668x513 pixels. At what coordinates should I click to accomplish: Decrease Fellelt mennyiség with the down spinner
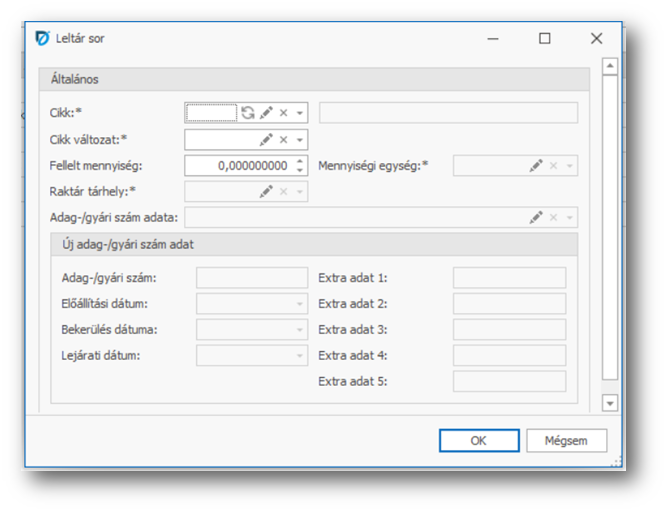pos(300,171)
